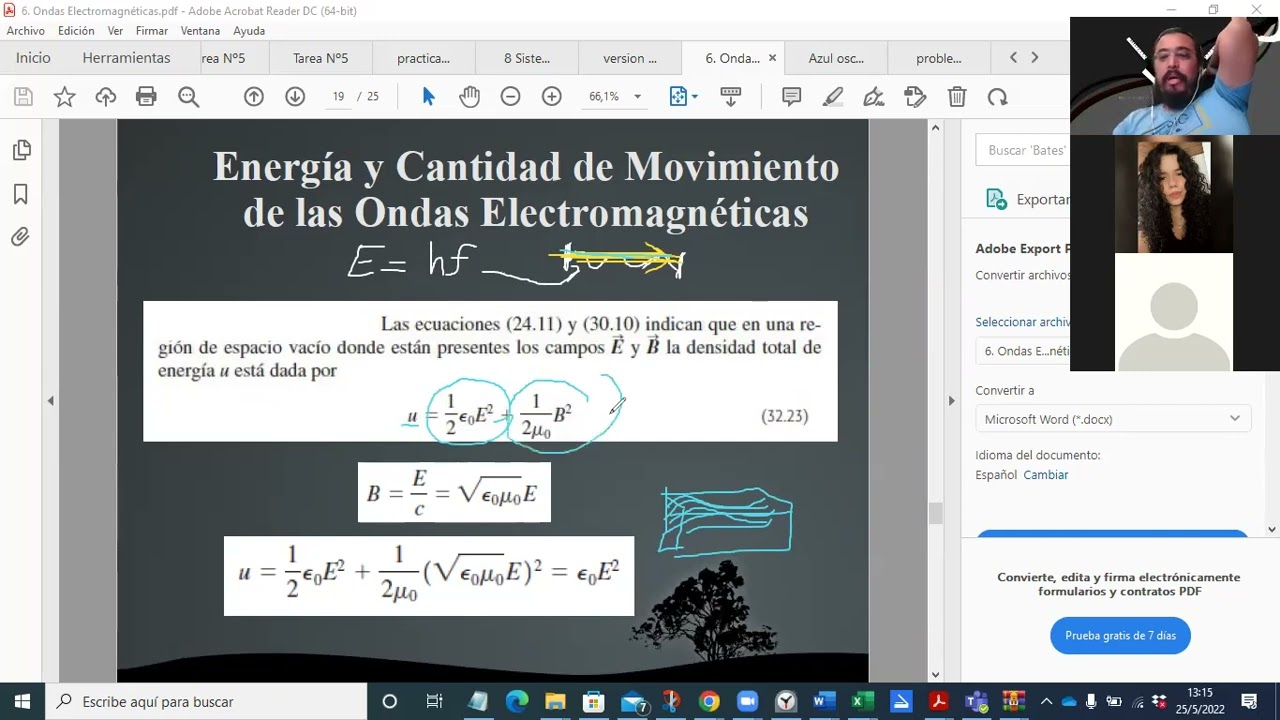Close the 6. Onda... tab
1280x720 pixels.
click(772, 58)
